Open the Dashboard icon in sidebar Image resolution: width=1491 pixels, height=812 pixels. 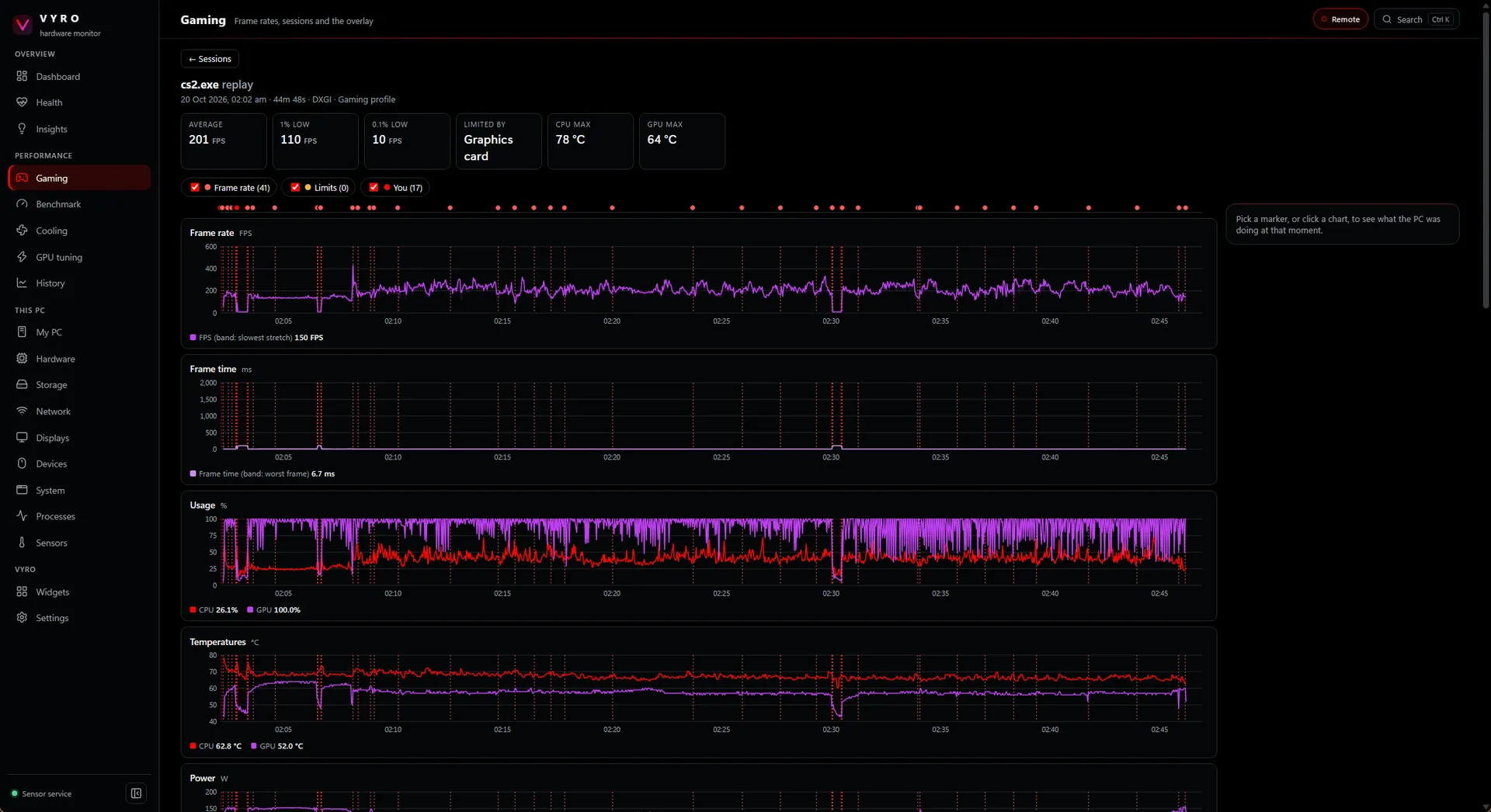point(22,76)
